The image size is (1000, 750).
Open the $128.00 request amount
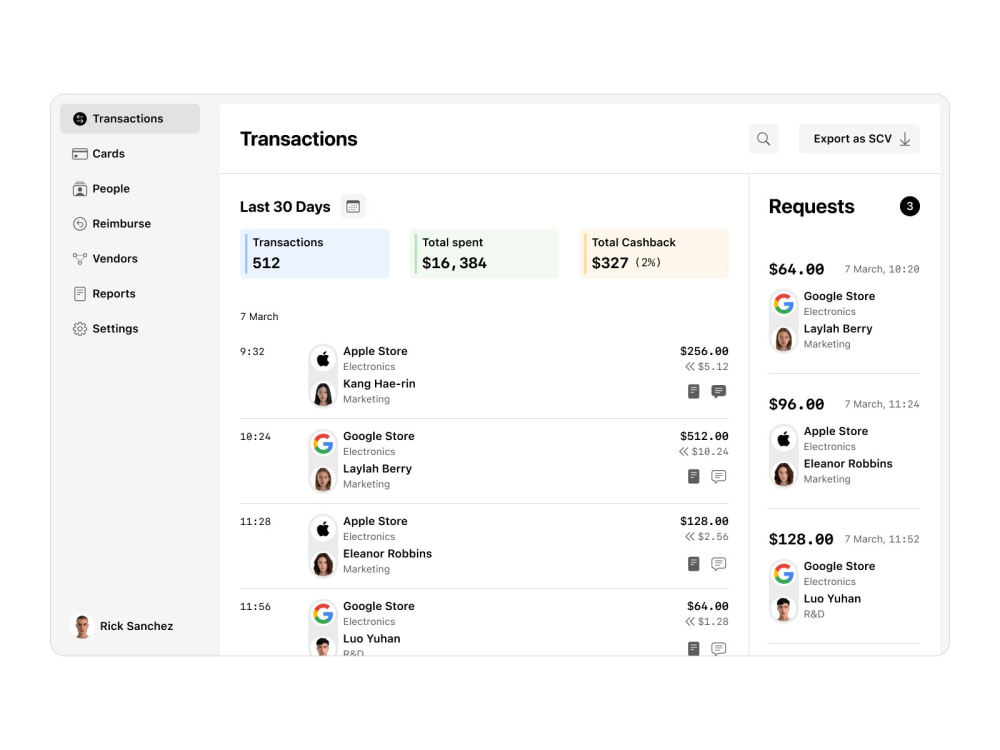click(801, 540)
